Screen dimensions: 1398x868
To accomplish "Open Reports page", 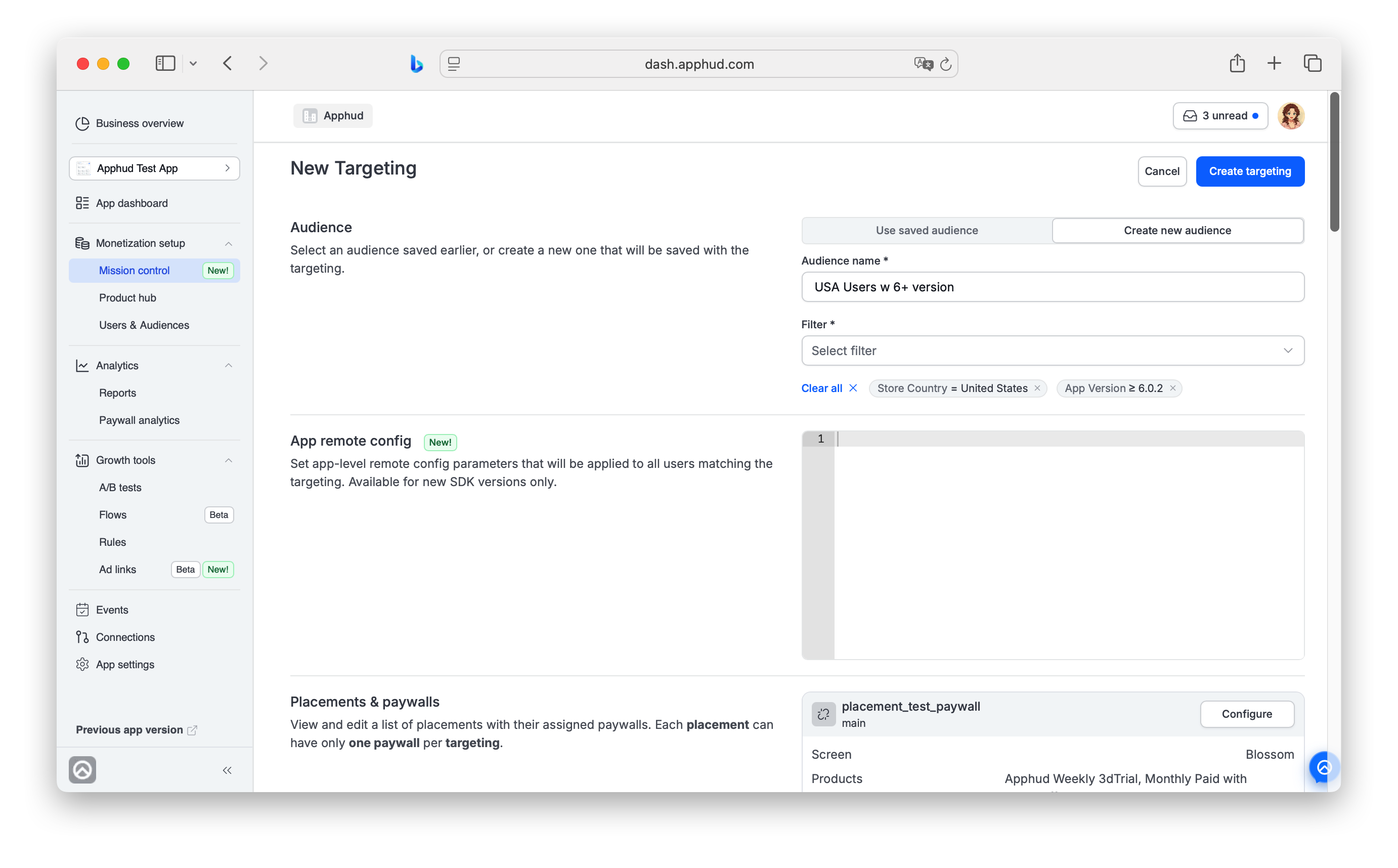I will pos(118,393).
